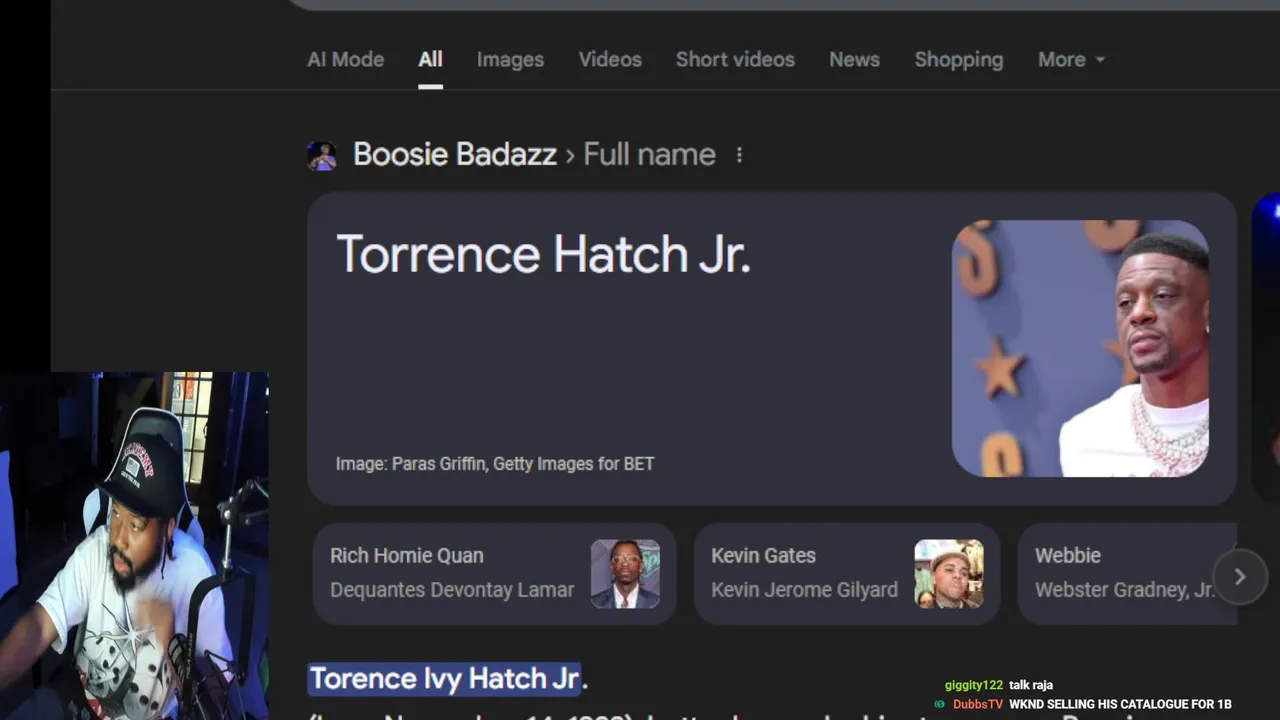The image size is (1280, 720).
Task: Click highlighted Torence Ivy Hatch Jr text
Action: [445, 678]
